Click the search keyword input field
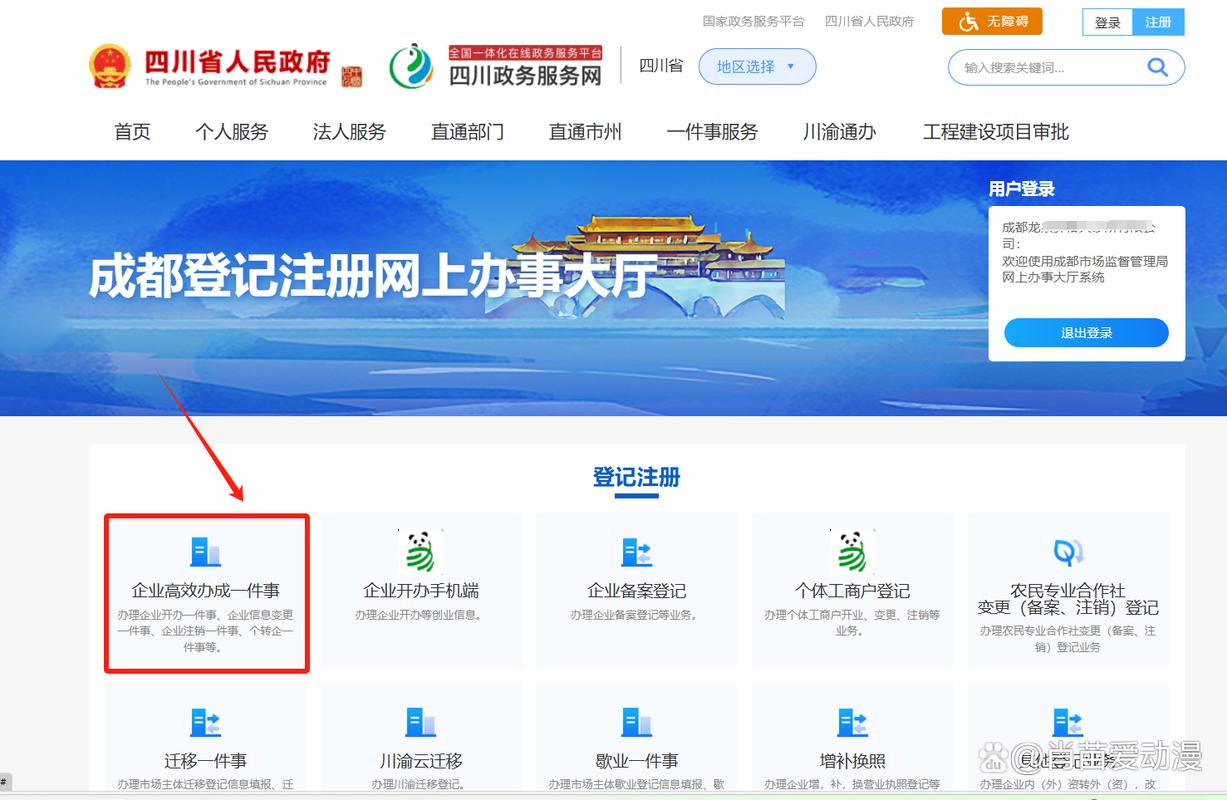 [1045, 68]
